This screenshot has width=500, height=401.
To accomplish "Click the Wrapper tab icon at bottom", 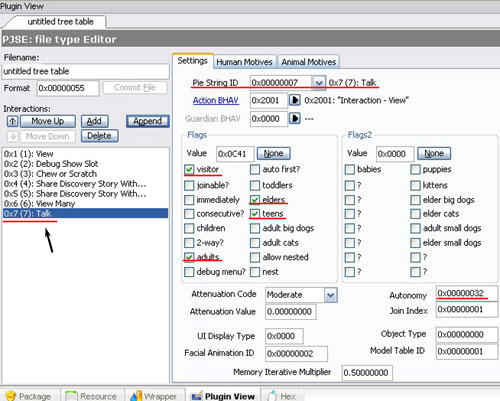I will tap(135, 396).
